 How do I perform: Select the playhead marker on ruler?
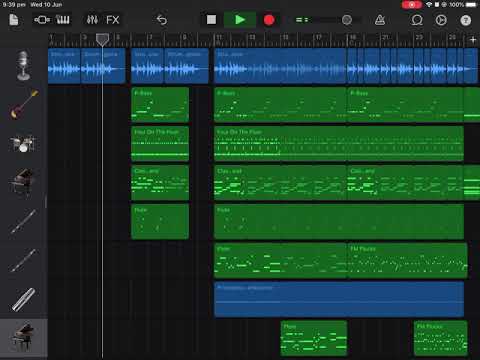[x=102, y=39]
